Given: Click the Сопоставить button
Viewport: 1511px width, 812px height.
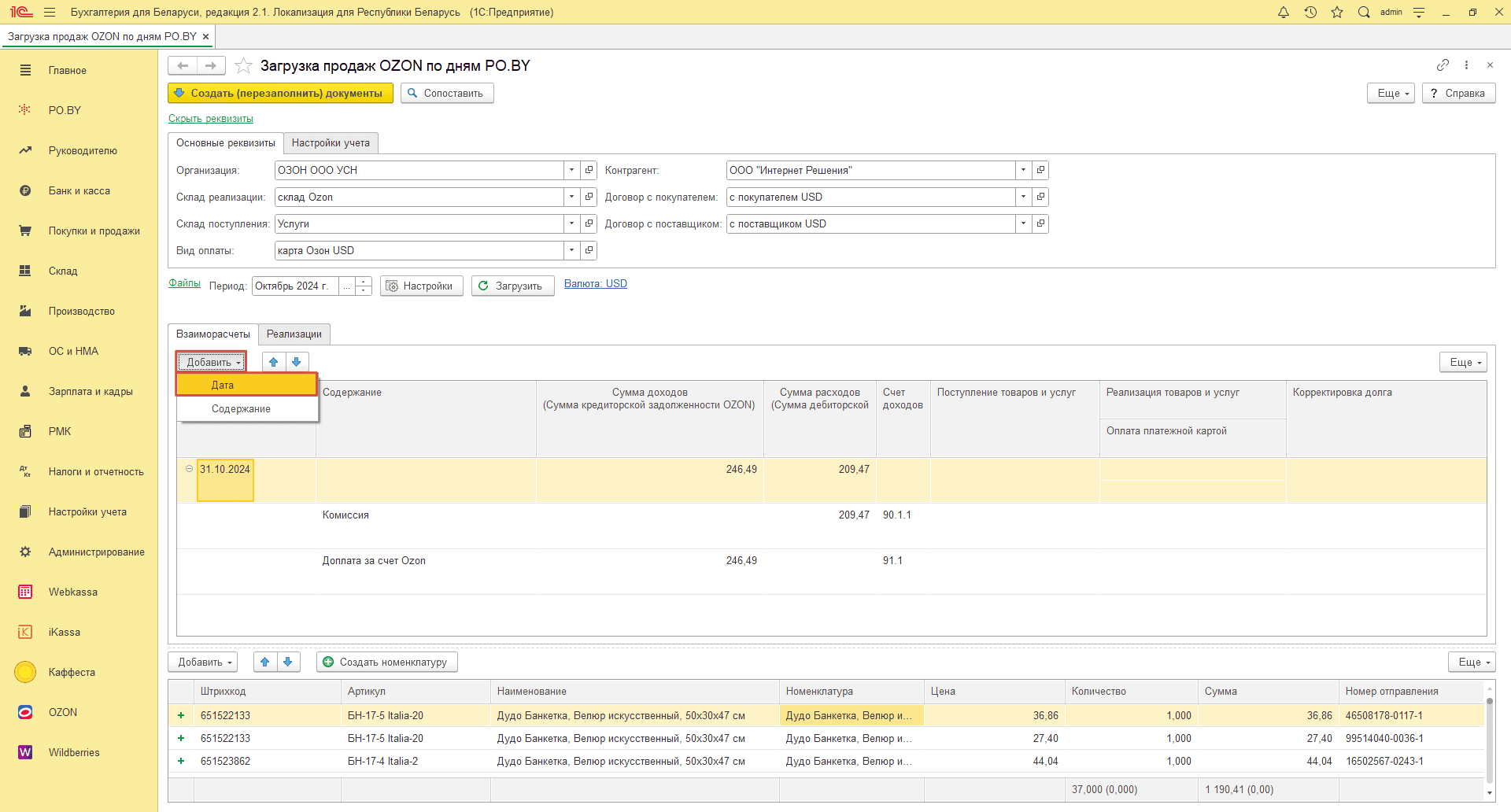Looking at the screenshot, I should click(x=447, y=93).
